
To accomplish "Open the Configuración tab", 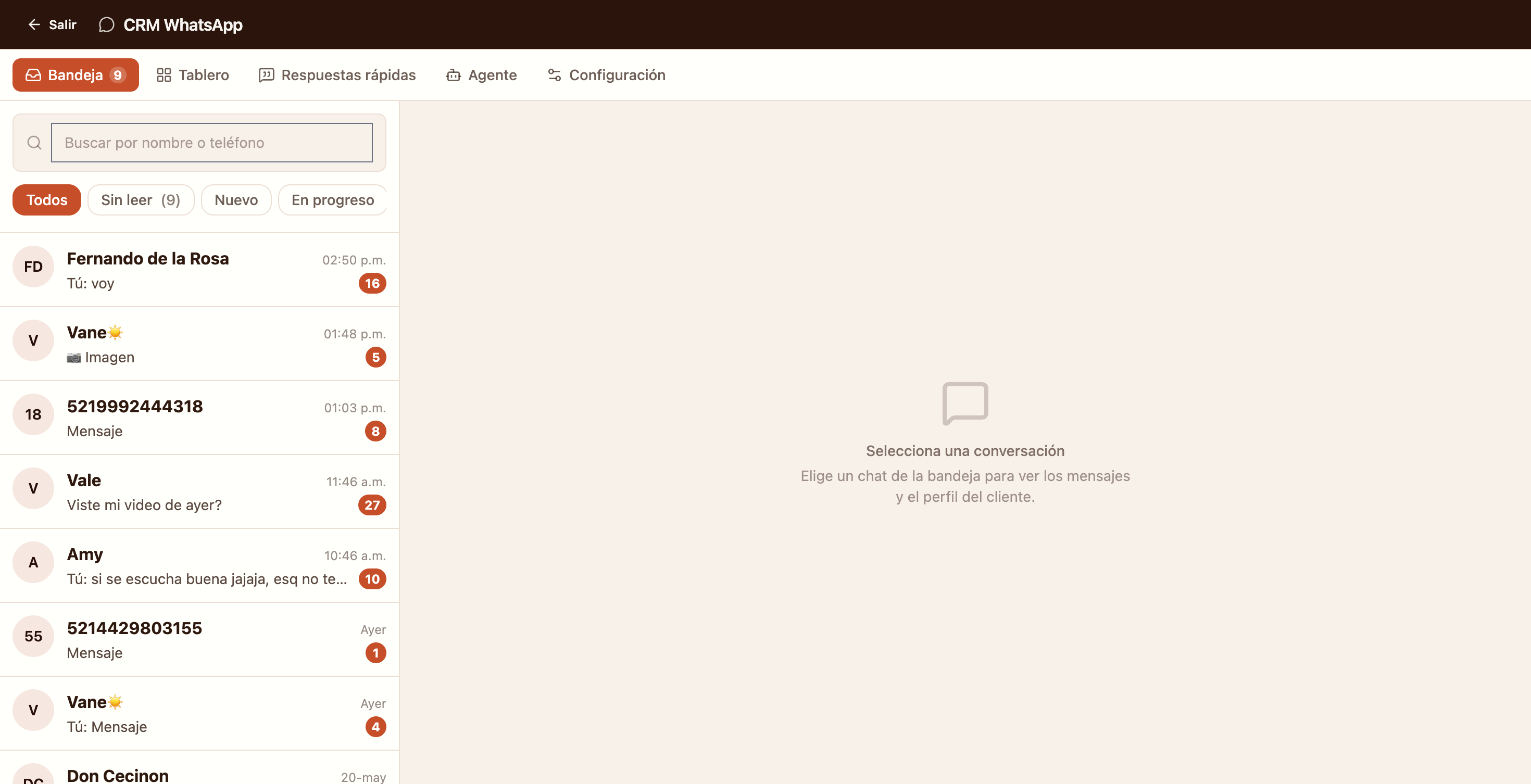I will point(606,75).
